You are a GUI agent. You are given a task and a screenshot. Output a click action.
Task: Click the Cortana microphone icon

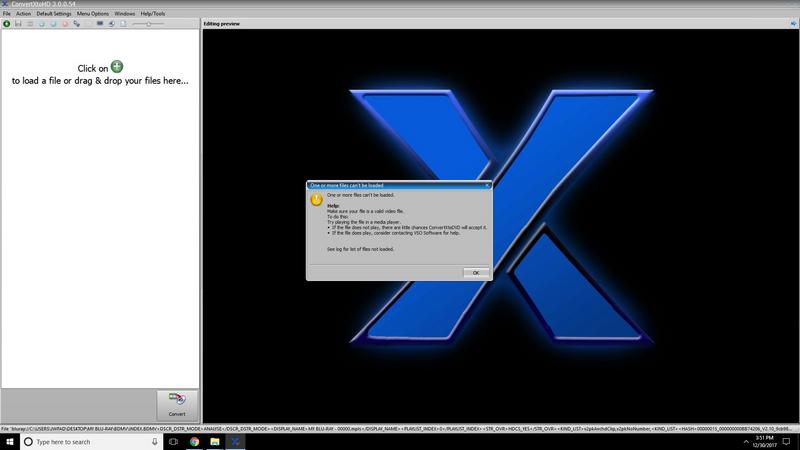[x=155, y=442]
